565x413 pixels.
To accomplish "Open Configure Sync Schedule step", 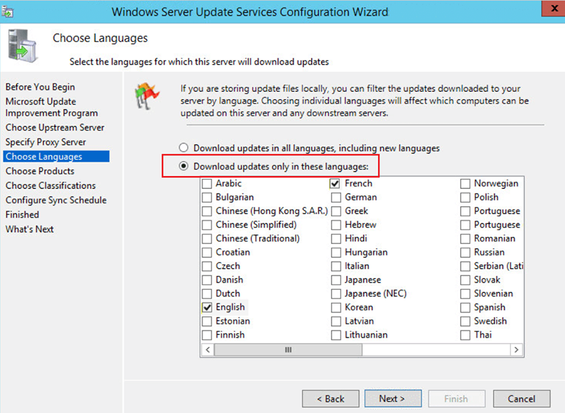I will [x=56, y=200].
